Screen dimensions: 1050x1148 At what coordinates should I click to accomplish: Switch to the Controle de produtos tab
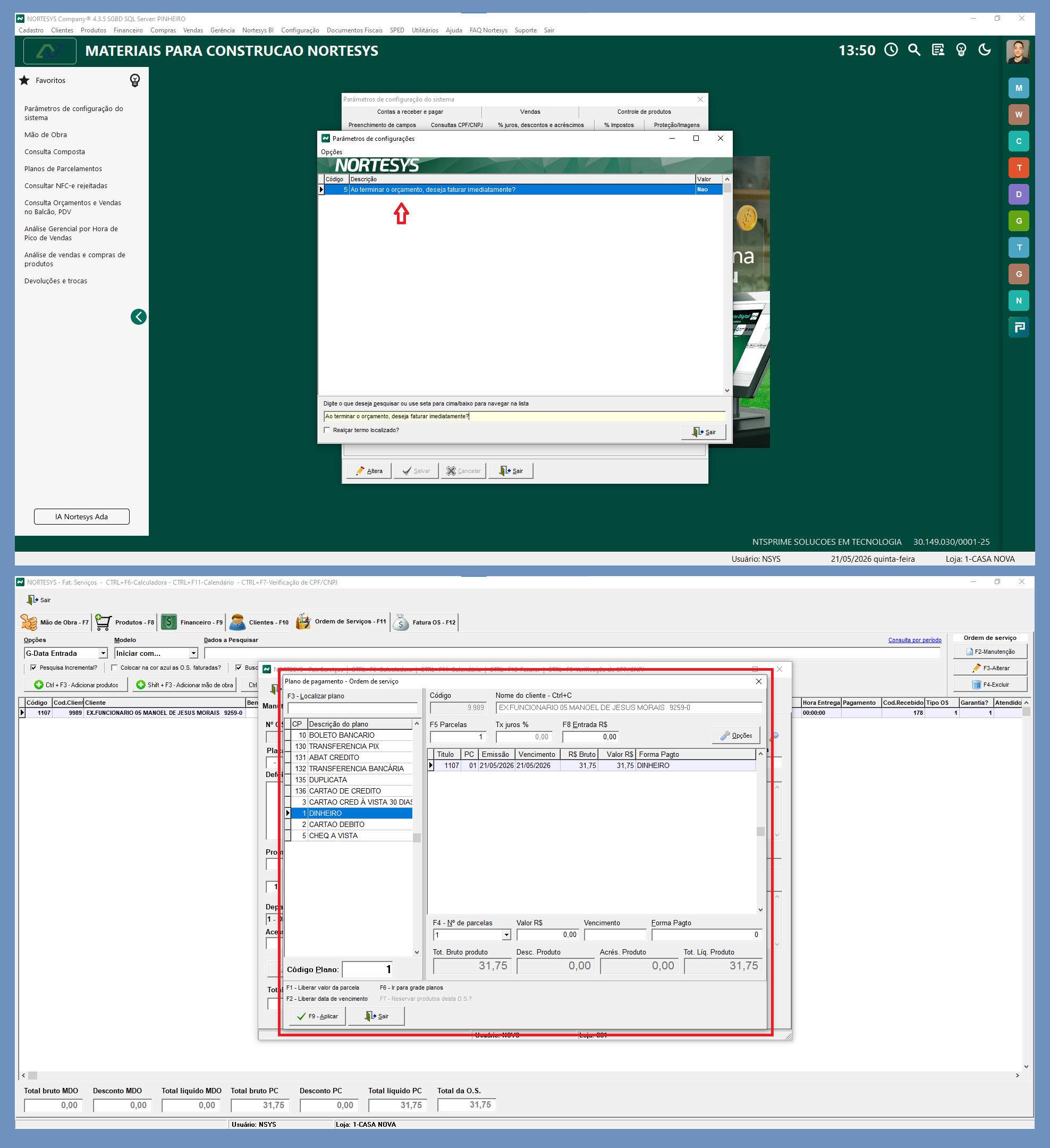(644, 112)
